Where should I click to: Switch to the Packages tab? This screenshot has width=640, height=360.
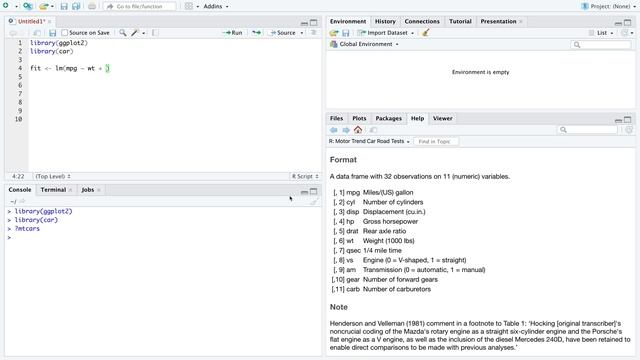coord(388,118)
